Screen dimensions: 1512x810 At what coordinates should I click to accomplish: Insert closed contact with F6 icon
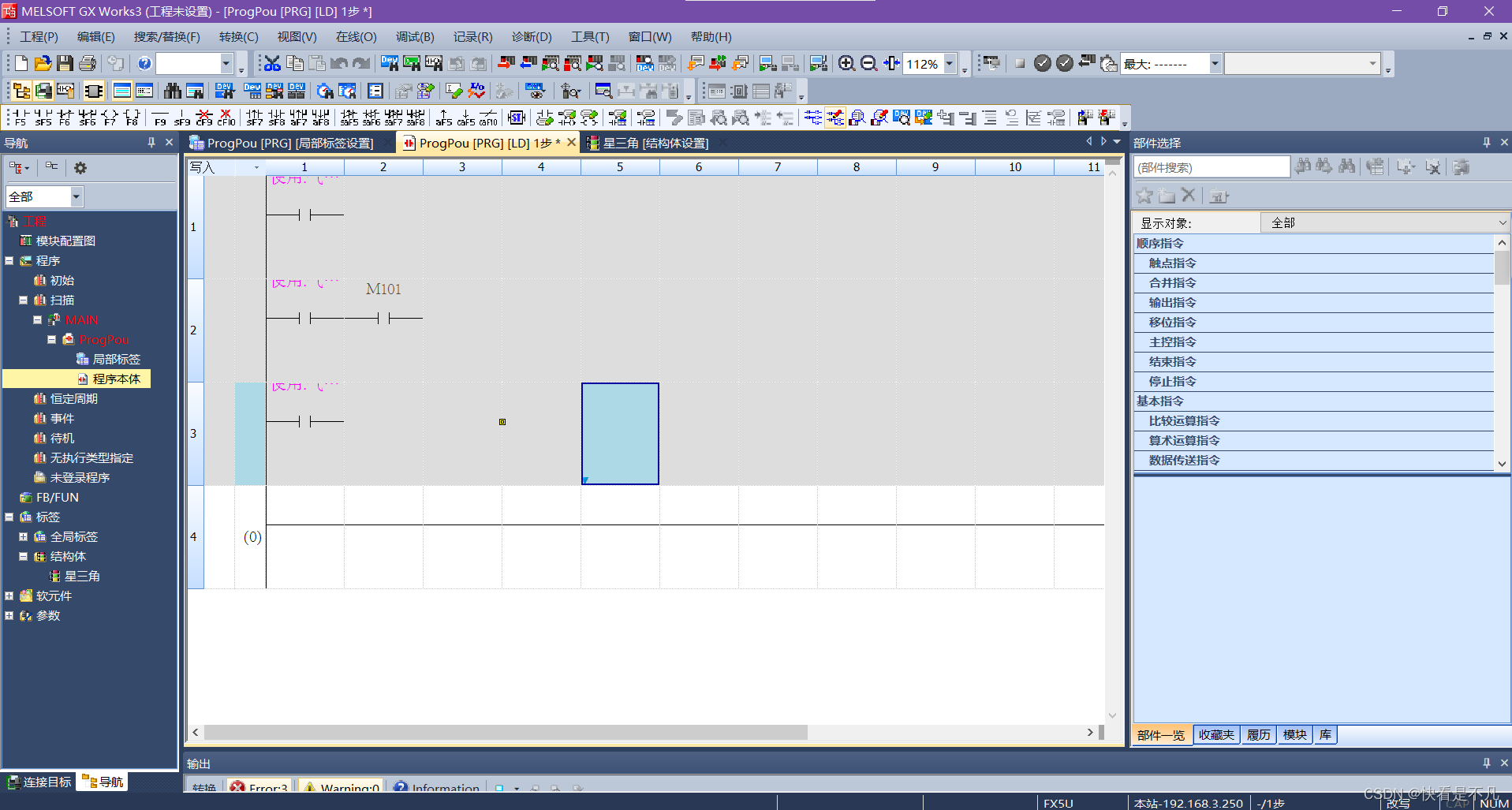[x=65, y=118]
